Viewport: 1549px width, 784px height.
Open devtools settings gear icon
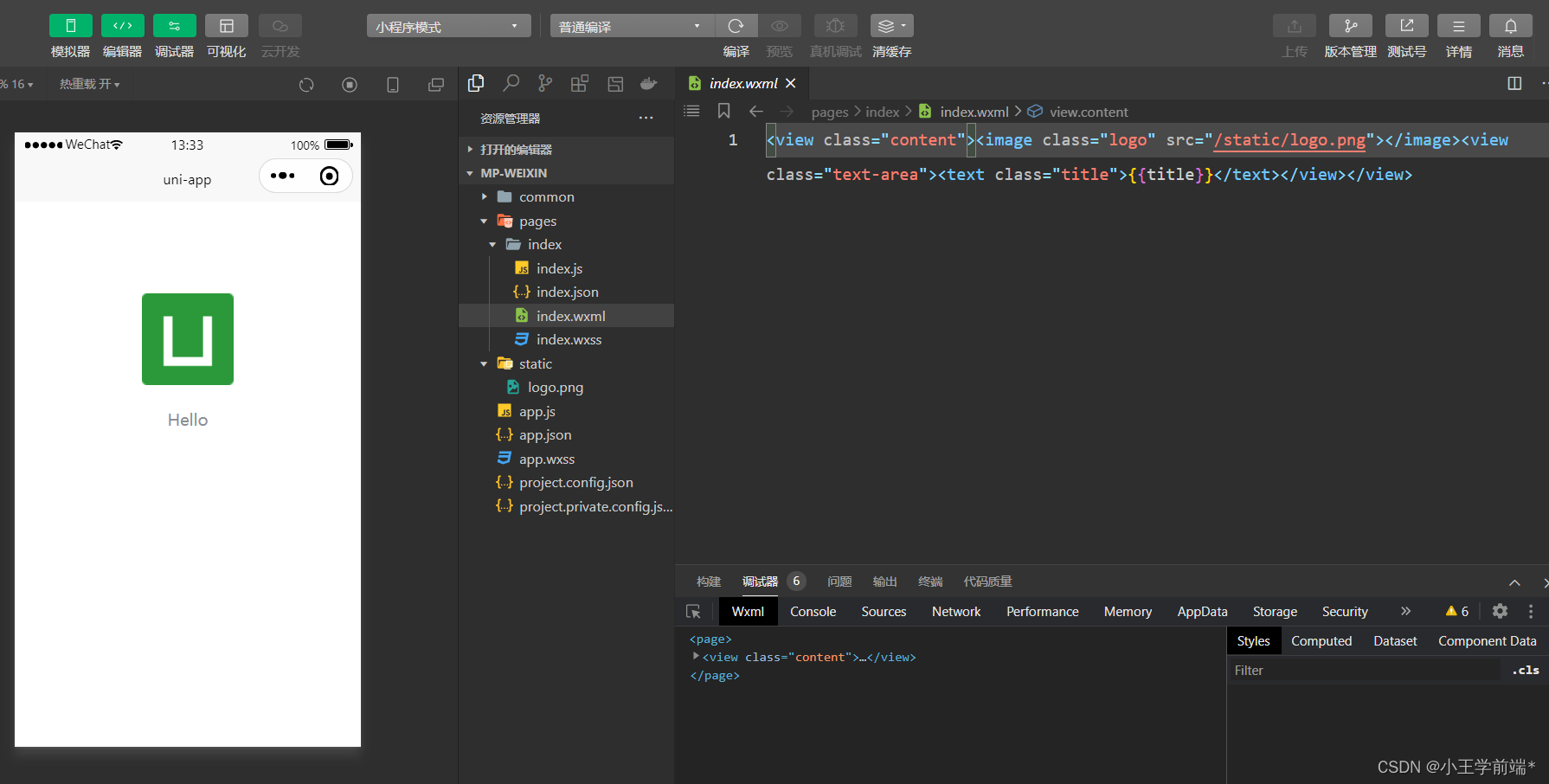[1500, 611]
